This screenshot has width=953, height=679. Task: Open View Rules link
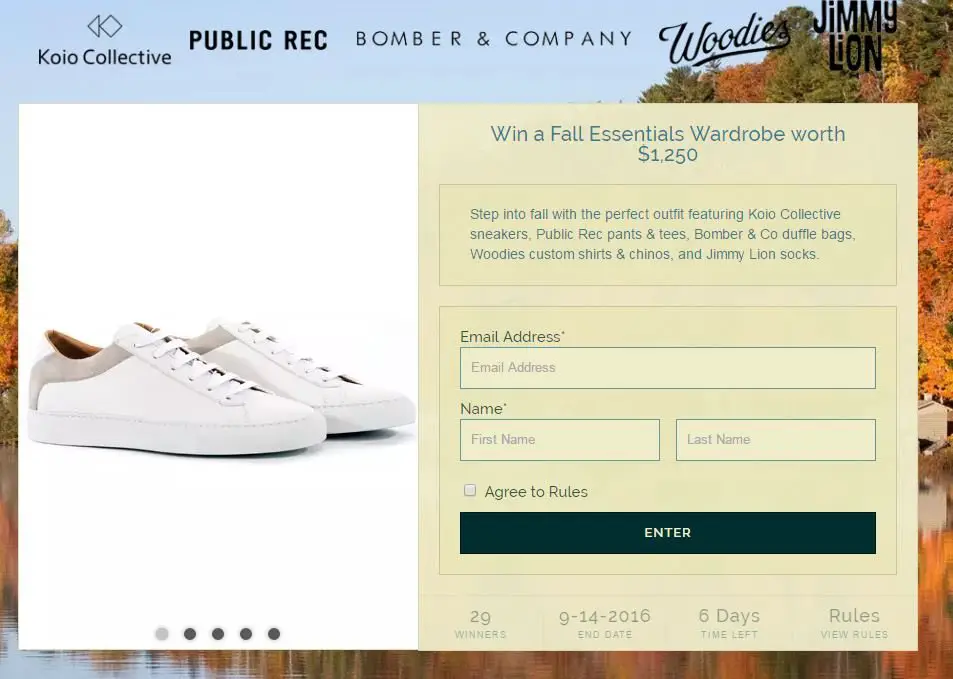pos(854,634)
